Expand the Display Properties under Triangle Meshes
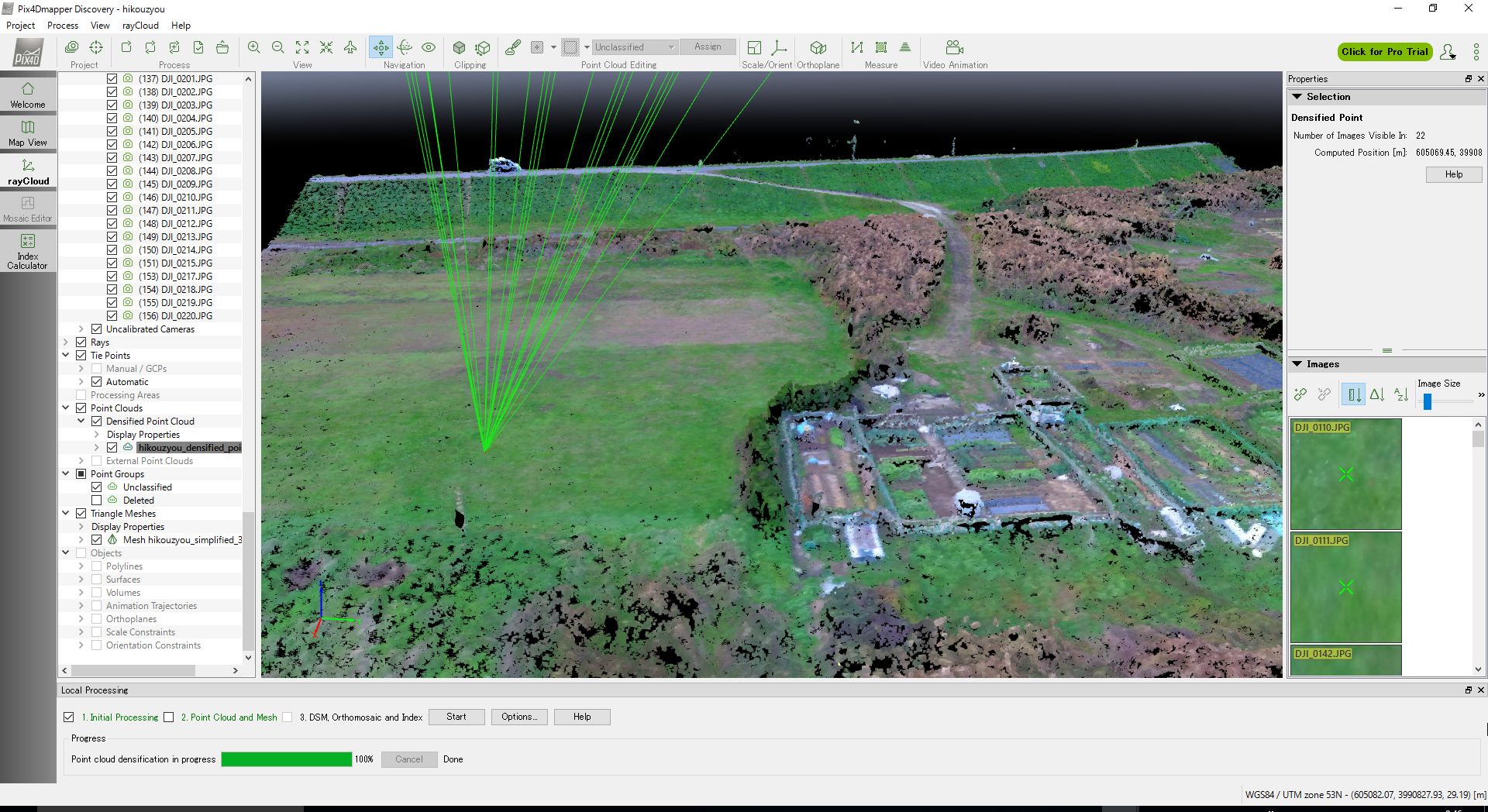The width and height of the screenshot is (1488, 812). tap(81, 526)
